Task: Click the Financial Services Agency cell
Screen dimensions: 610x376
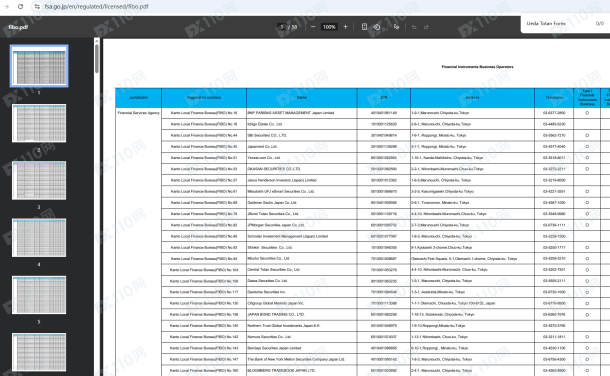Action: pos(138,113)
